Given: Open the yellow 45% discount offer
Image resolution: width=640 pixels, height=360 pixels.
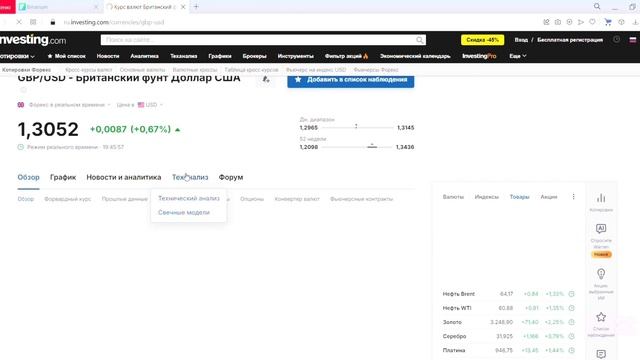Looking at the screenshot, I should pos(482,40).
